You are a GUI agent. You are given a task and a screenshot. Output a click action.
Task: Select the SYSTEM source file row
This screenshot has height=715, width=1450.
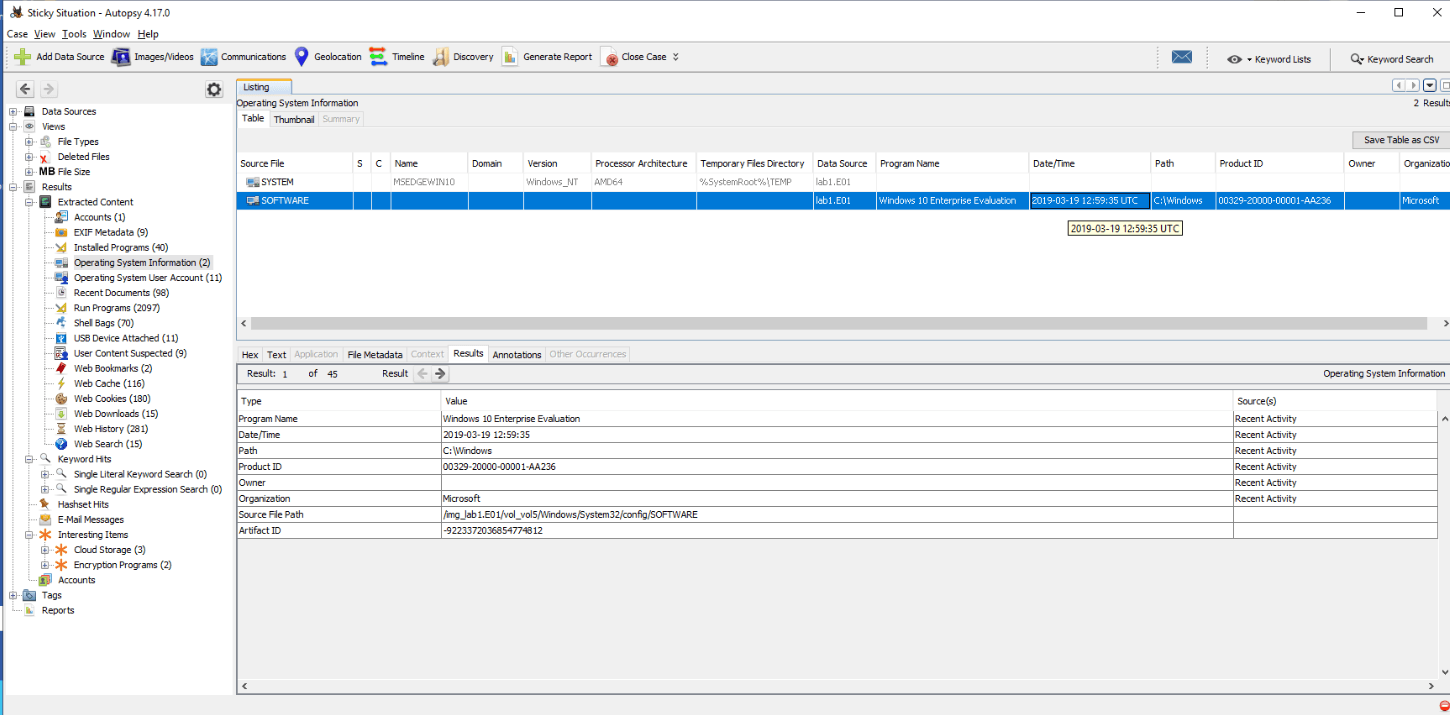click(844, 183)
